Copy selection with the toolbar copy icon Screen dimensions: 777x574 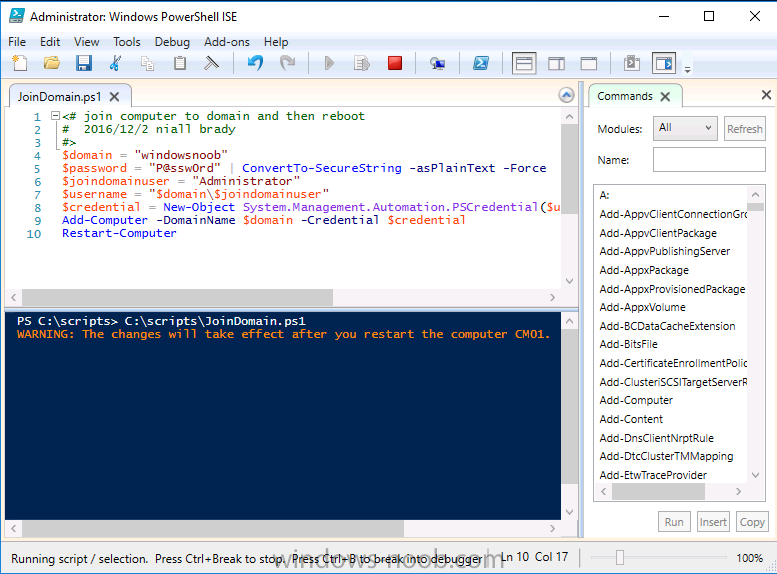pyautogui.click(x=147, y=63)
